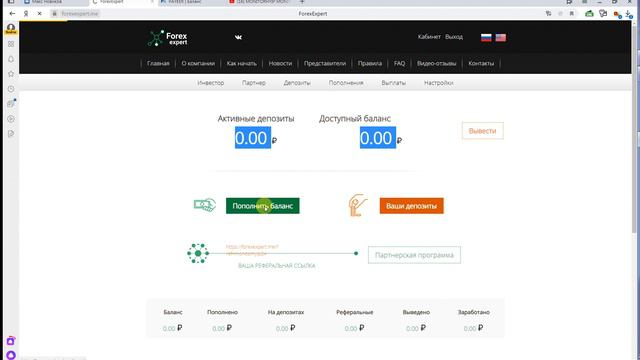This screenshot has width=640, height=360.
Task: Open favorites star in sidebar
Action: pos(11,74)
